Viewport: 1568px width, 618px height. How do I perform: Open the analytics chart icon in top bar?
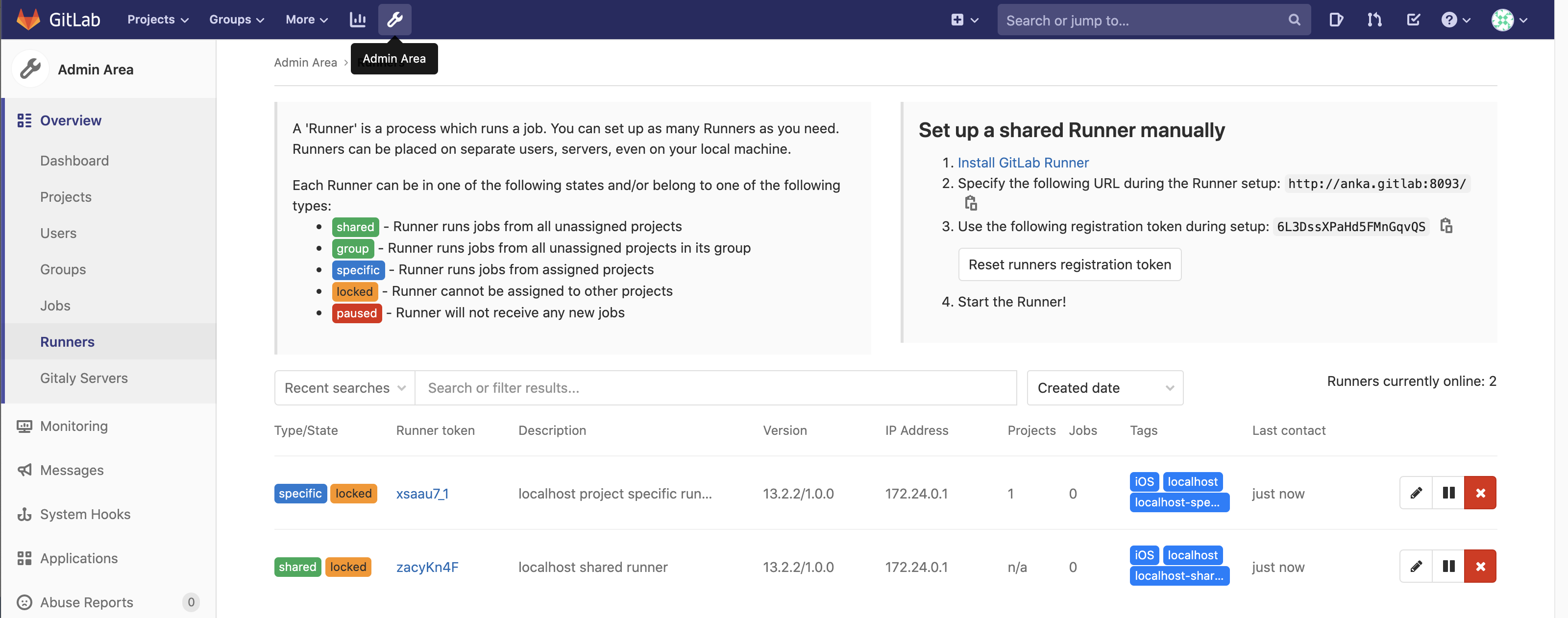point(357,19)
